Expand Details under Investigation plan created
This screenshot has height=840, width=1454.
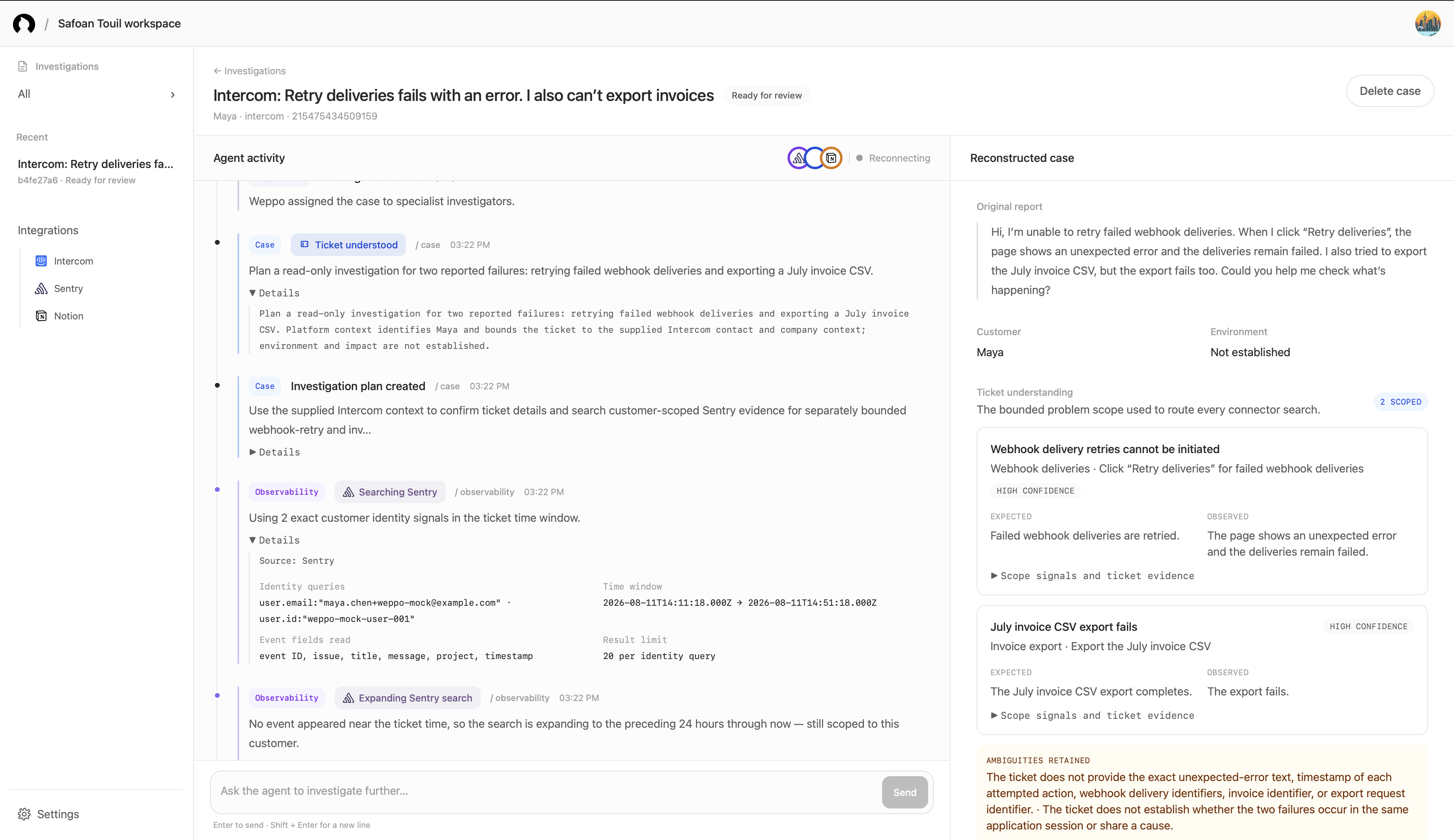[274, 452]
